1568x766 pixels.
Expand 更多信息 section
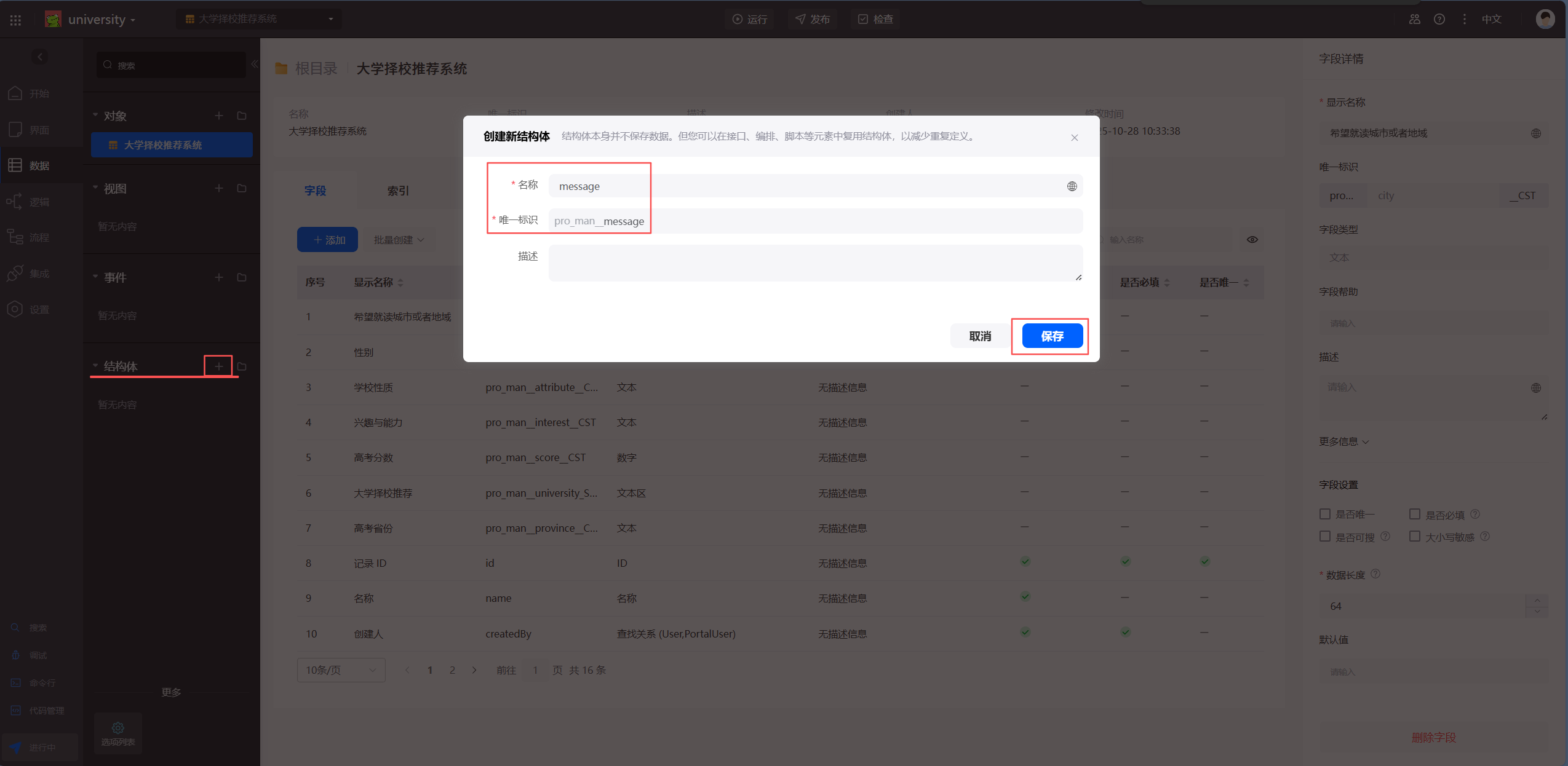[x=1343, y=441]
